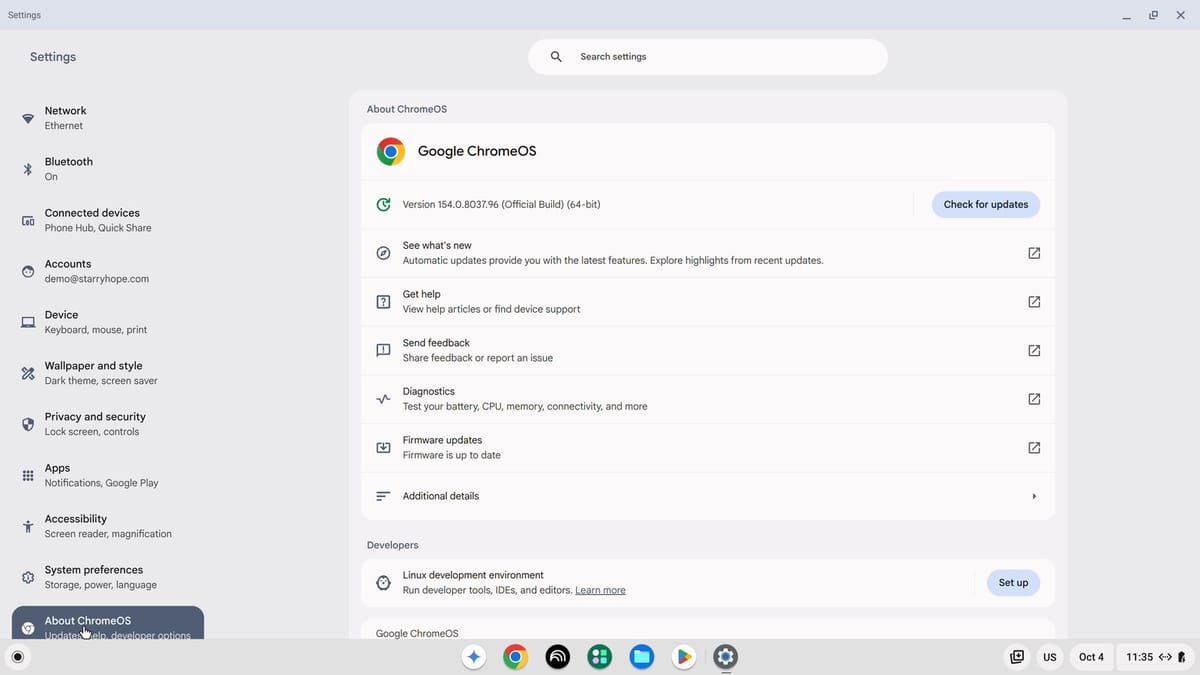Click the Firmware updates download icon

pyautogui.click(x=383, y=448)
